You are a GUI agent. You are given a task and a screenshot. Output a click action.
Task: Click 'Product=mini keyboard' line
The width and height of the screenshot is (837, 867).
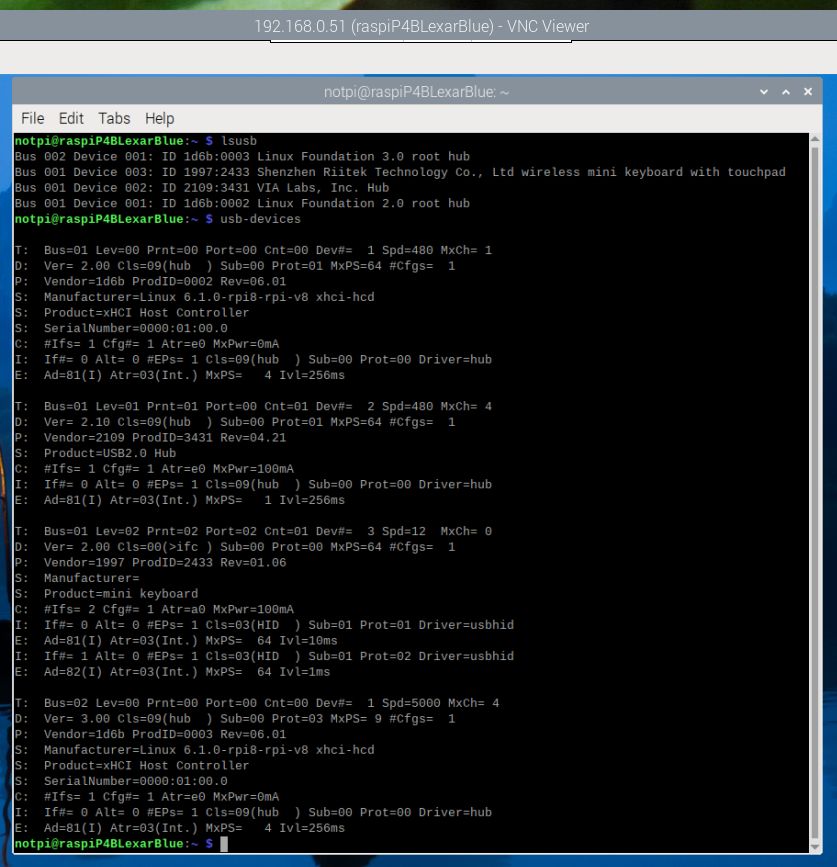tap(107, 594)
